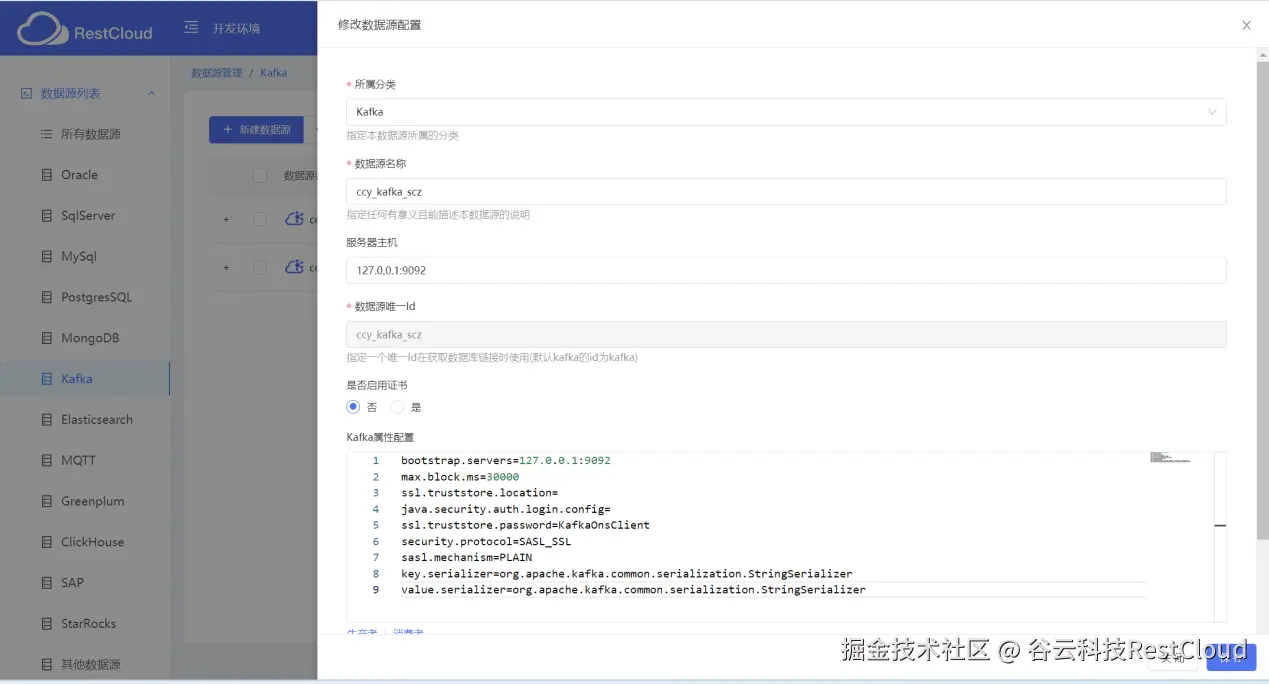The image size is (1269, 684).
Task: Click the SqlServer database icon in sidebar
Action: (46, 216)
